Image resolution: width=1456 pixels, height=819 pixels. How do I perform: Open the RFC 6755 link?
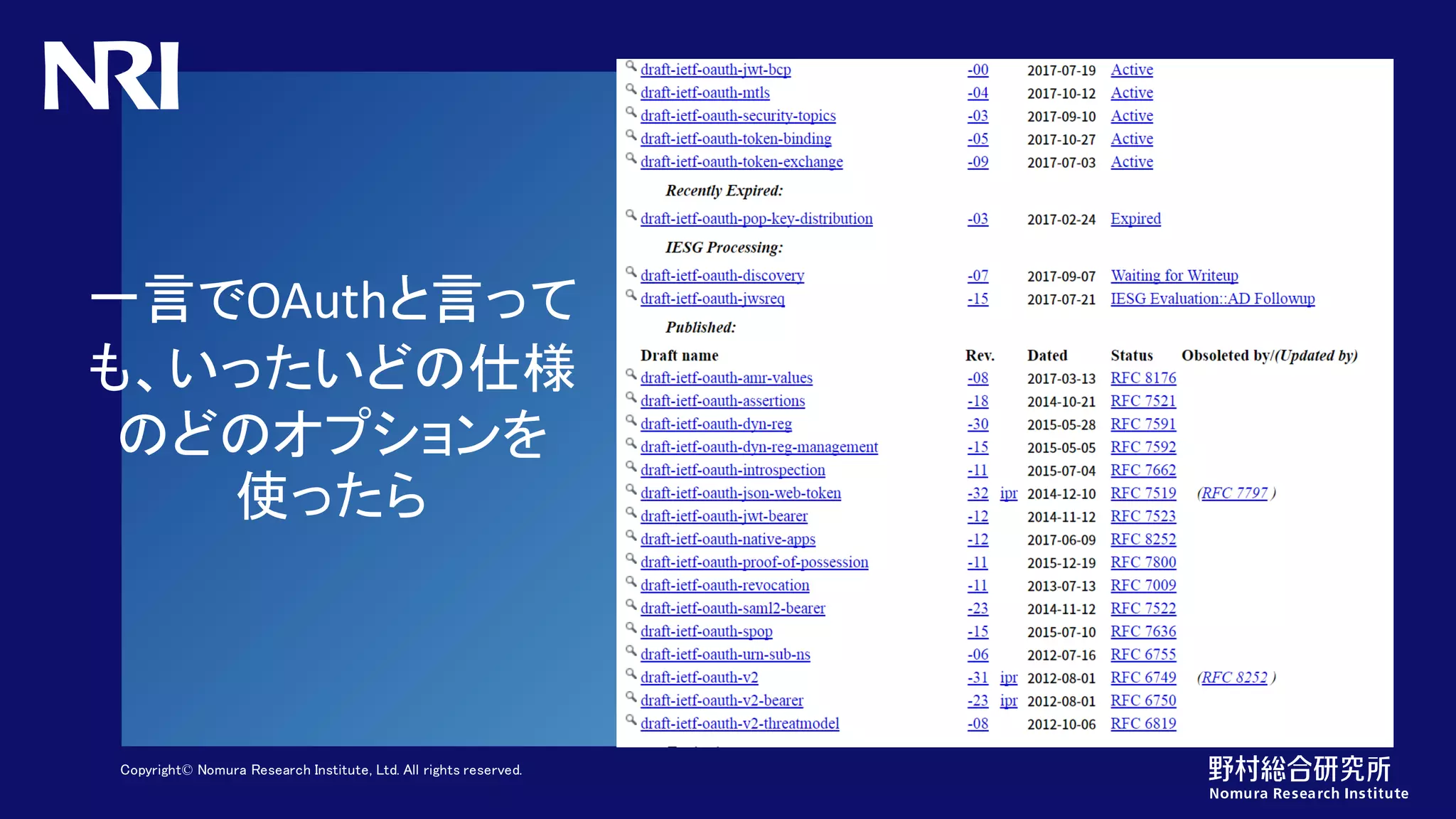point(1143,655)
